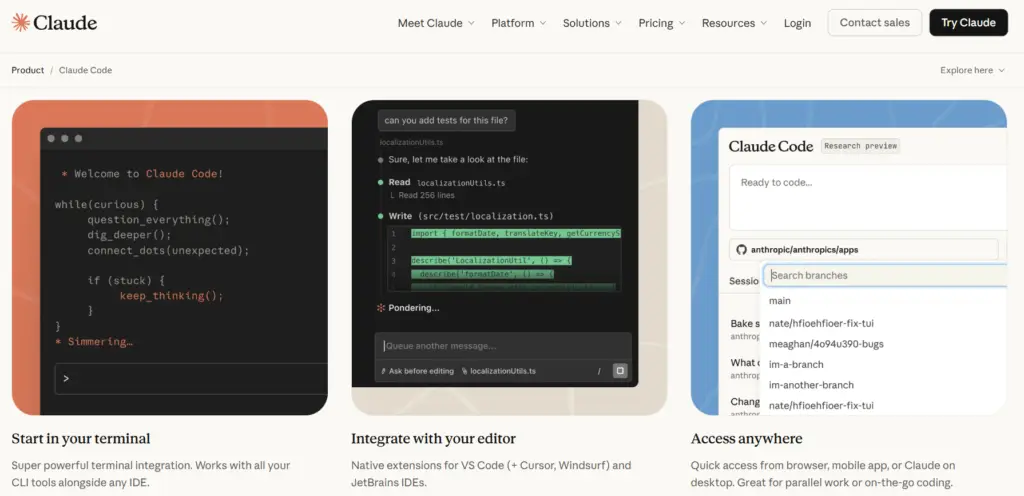The width and height of the screenshot is (1024, 496).
Task: Select the meaghan/4o94u390-bugs branch
Action: (x=826, y=344)
